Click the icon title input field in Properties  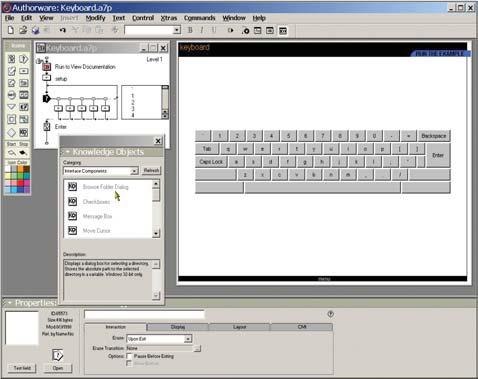[144, 314]
